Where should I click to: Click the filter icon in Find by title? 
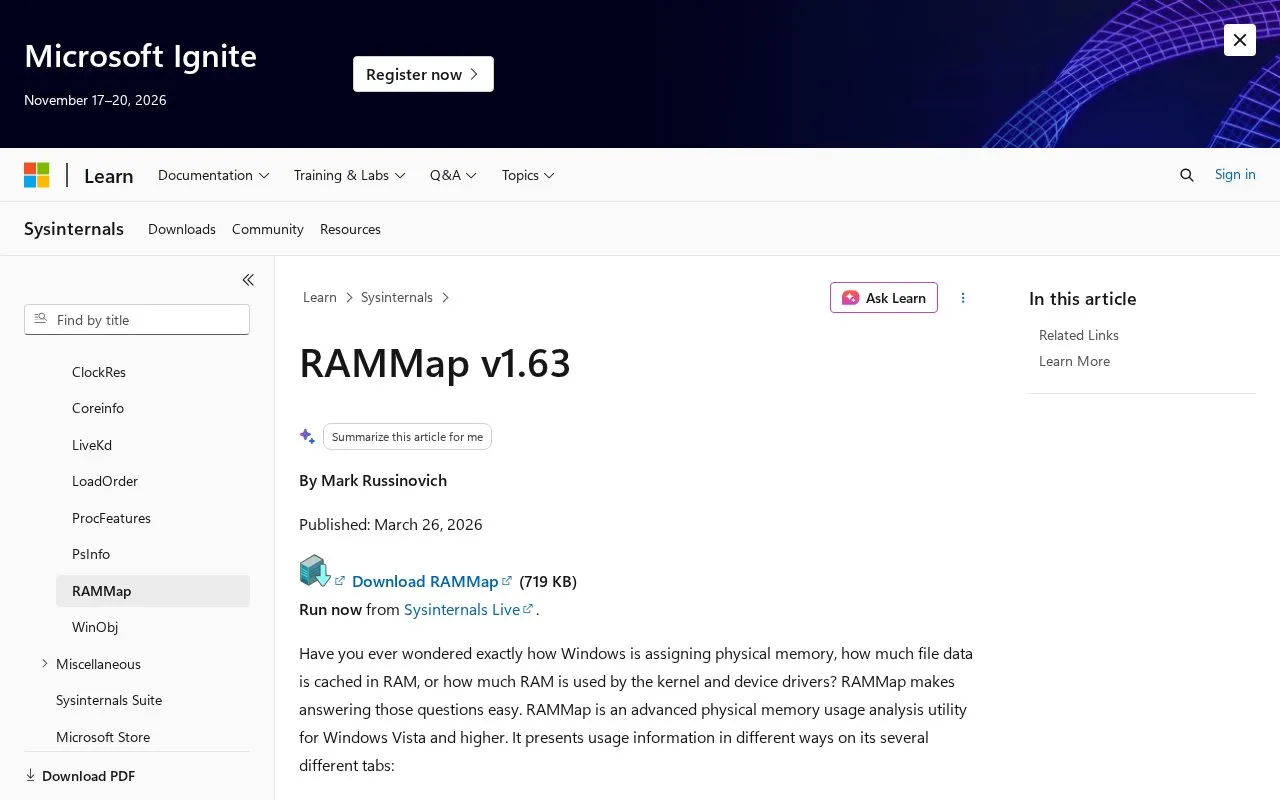pos(40,319)
